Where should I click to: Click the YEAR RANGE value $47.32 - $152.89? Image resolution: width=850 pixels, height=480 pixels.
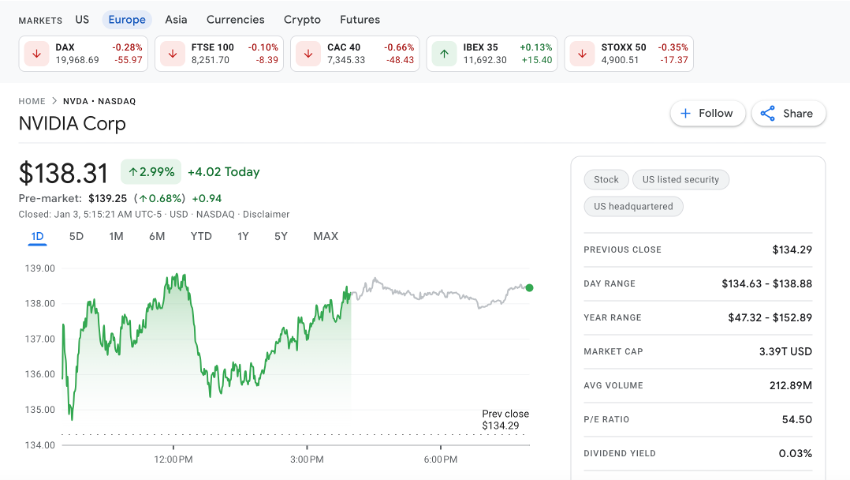coord(770,318)
